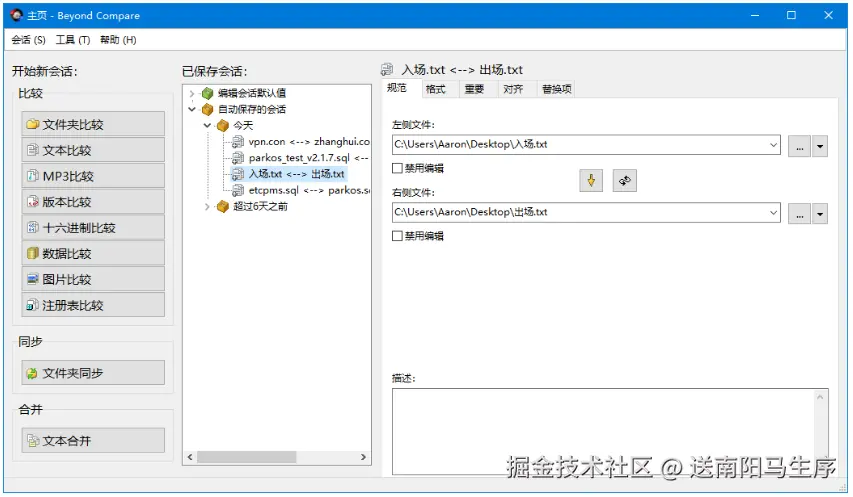853x497 pixels.
Task: Maximize the Beyond Compare window
Action: pyautogui.click(x=792, y=15)
